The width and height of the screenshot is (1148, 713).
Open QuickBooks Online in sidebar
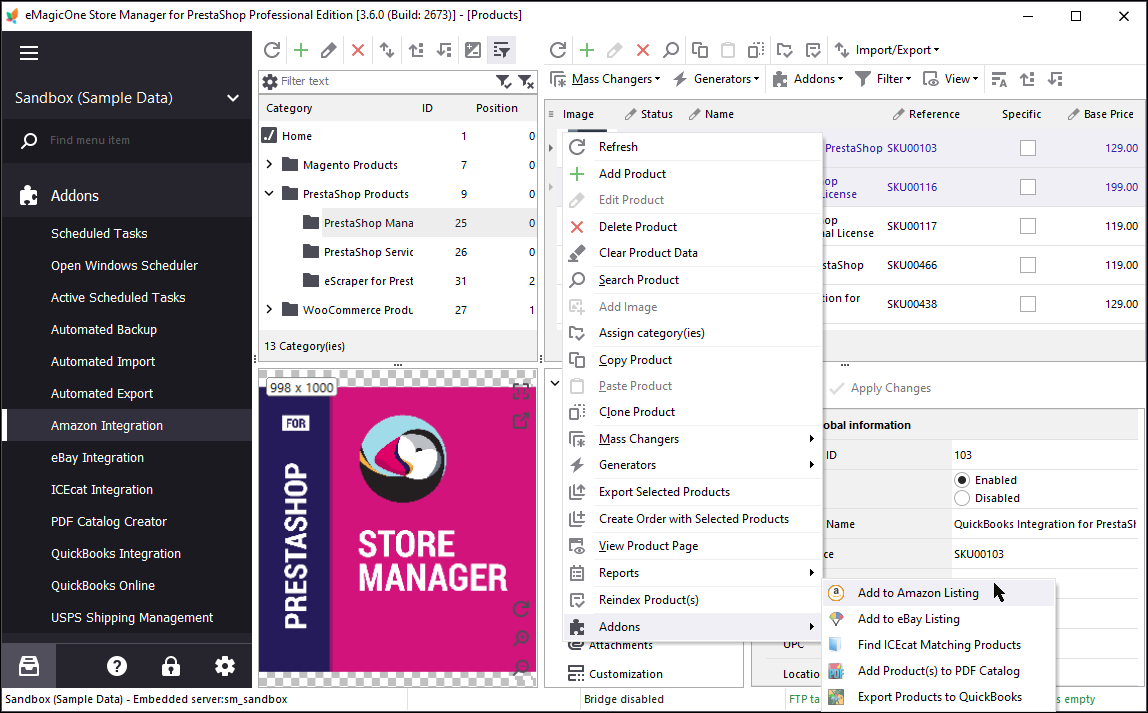(127, 586)
